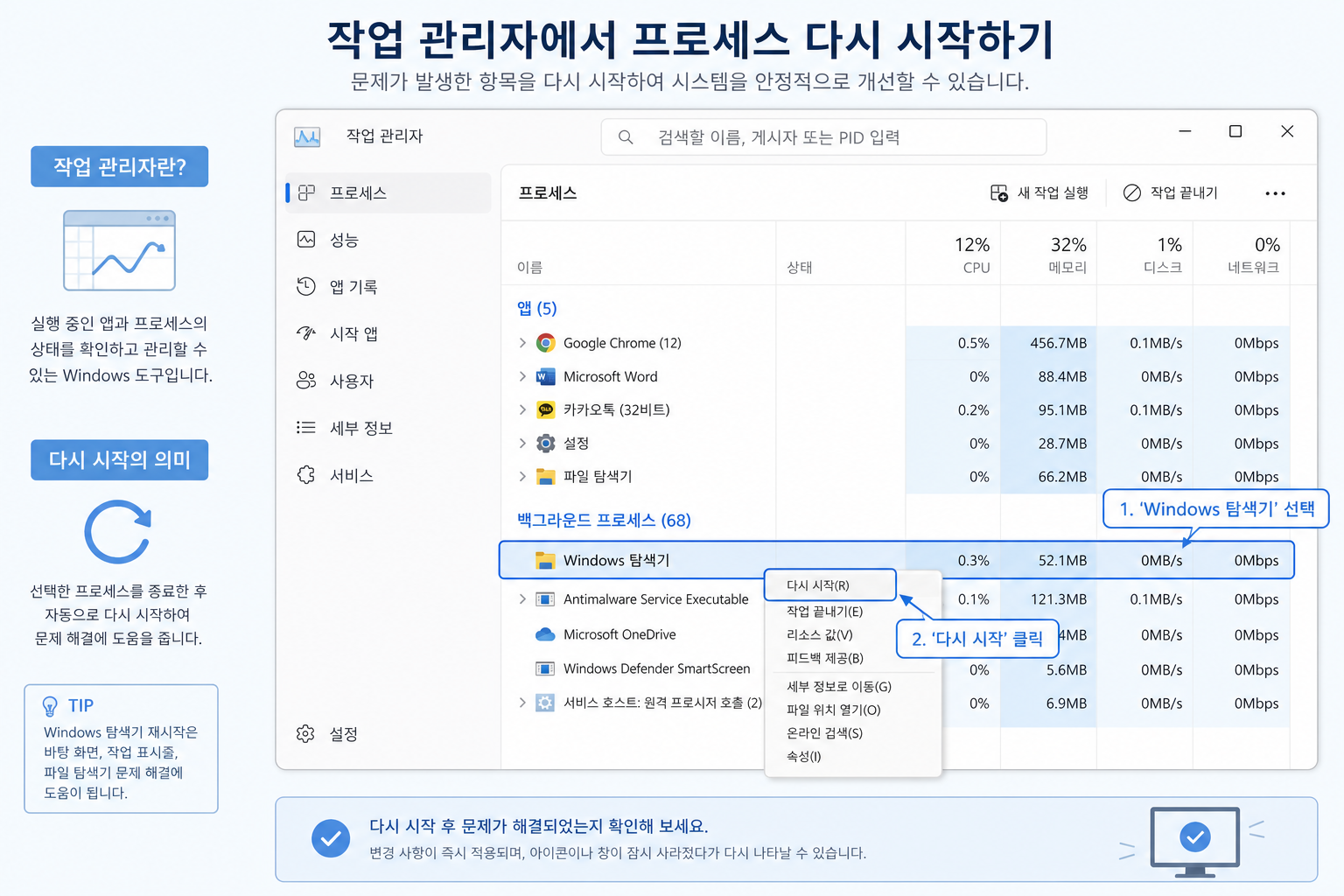Click the Windows Defender SmartScreen icon
Viewport: 1344px width, 896px height.
tap(545, 669)
